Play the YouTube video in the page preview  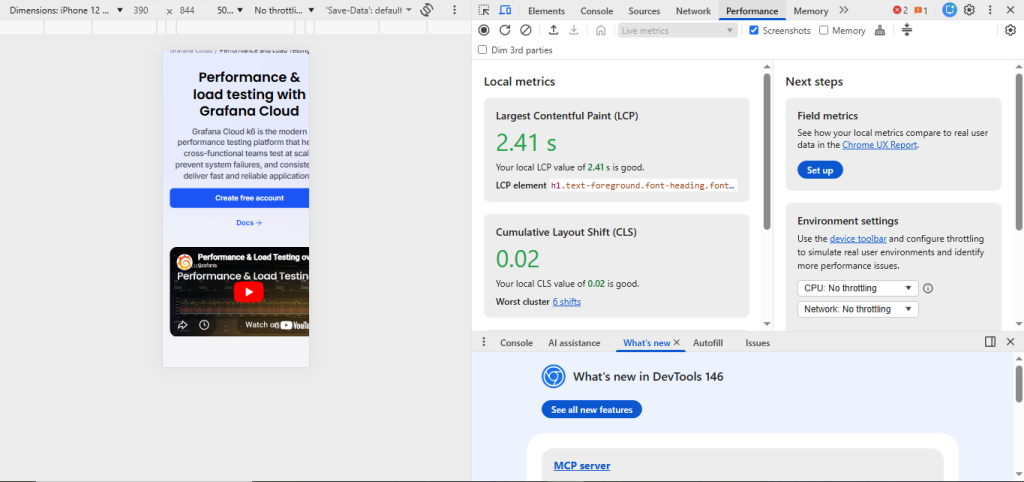[248, 292]
